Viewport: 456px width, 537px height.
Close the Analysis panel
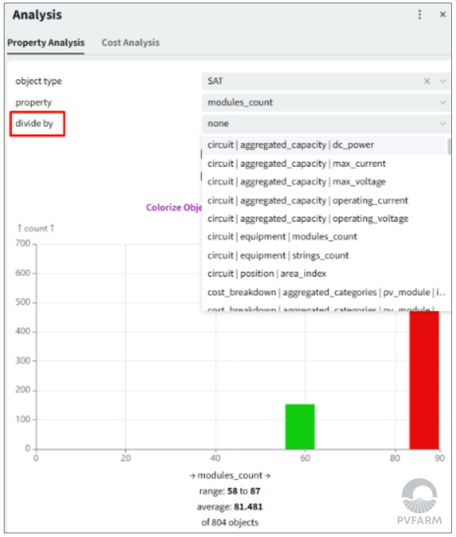443,14
